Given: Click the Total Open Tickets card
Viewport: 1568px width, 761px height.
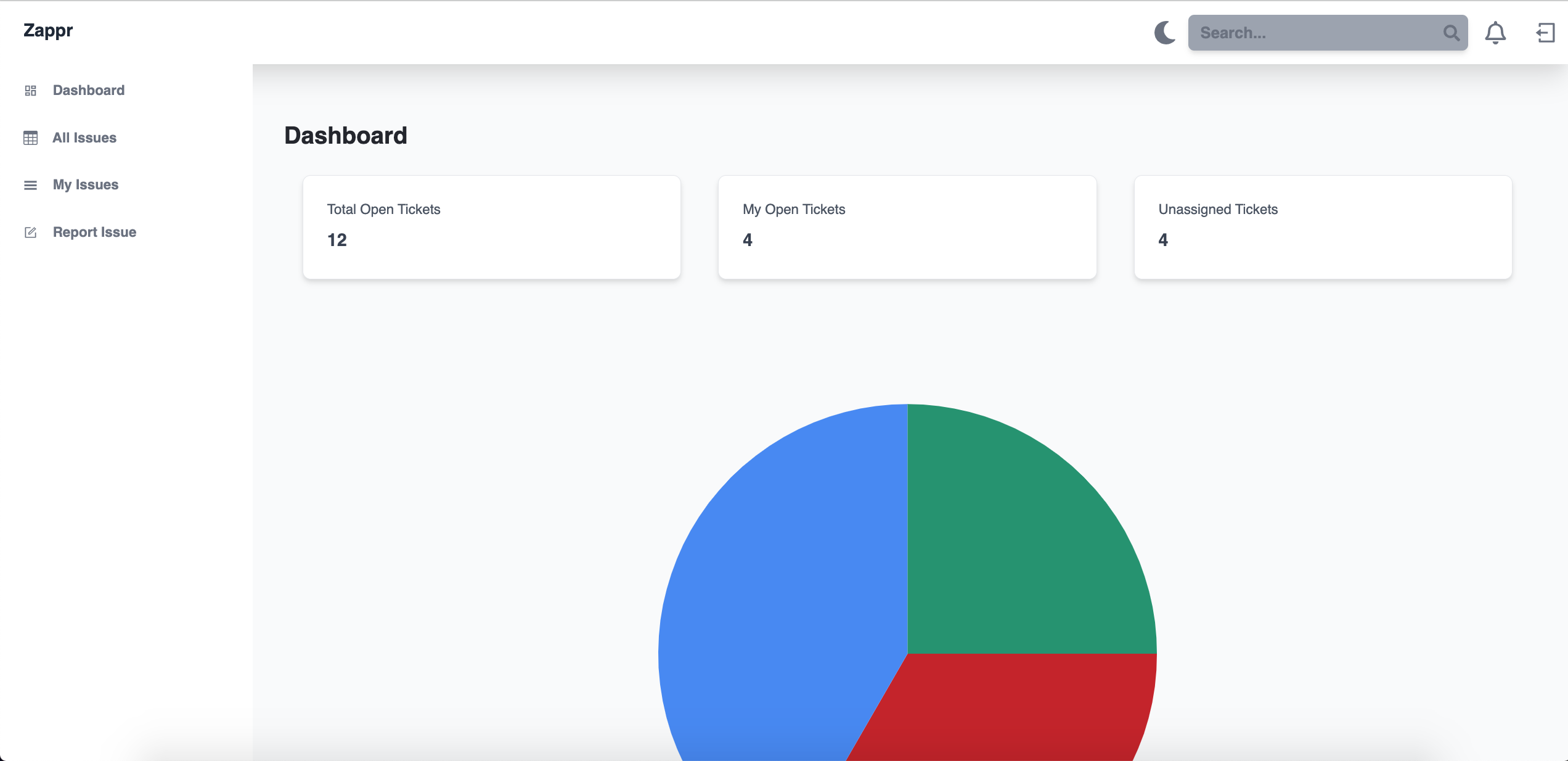Looking at the screenshot, I should [x=491, y=227].
